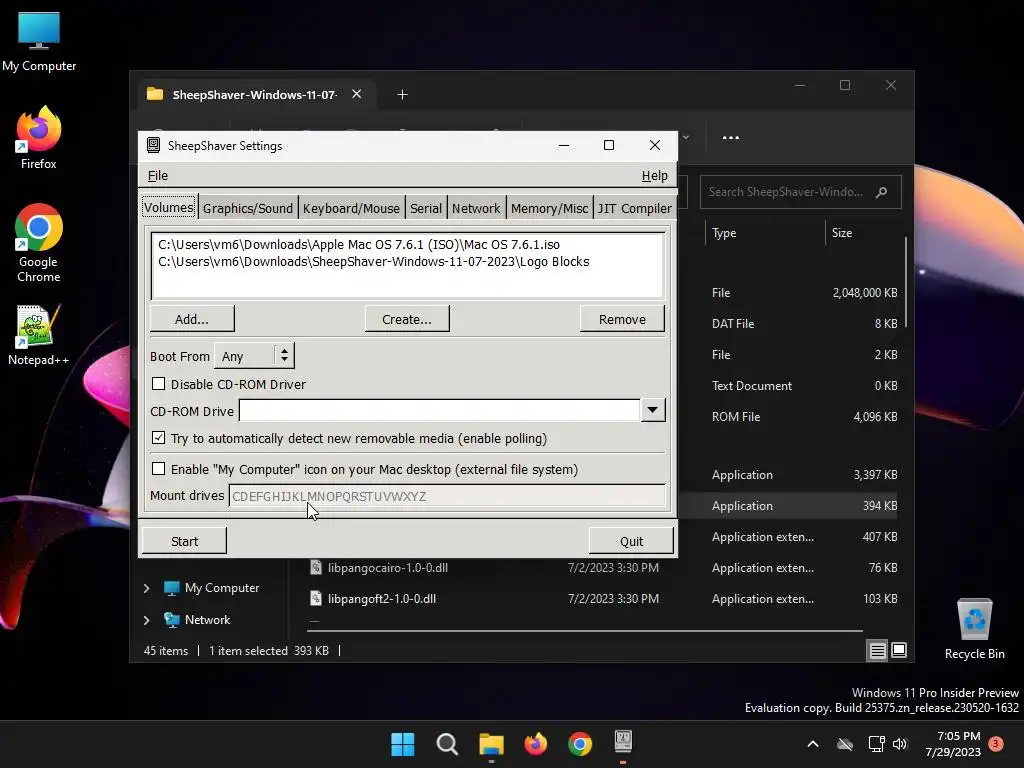Open the Firefox desktop shortcut
The height and width of the screenshot is (768, 1024).
point(39,138)
